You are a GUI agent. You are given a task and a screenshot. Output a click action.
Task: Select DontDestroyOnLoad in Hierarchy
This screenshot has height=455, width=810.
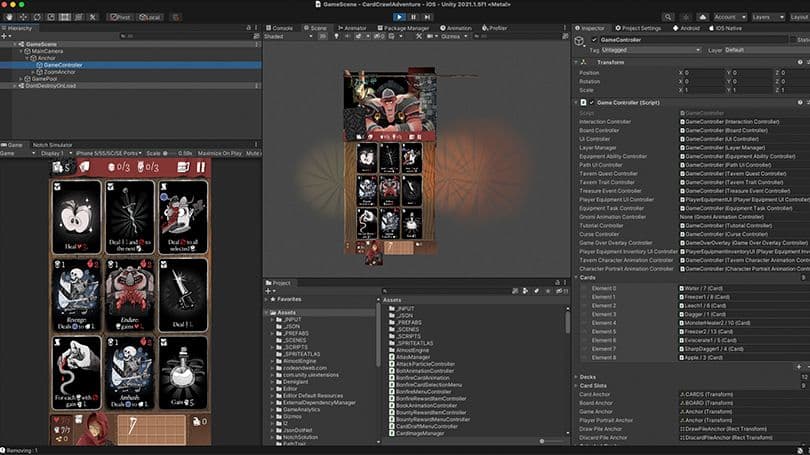click(x=51, y=86)
